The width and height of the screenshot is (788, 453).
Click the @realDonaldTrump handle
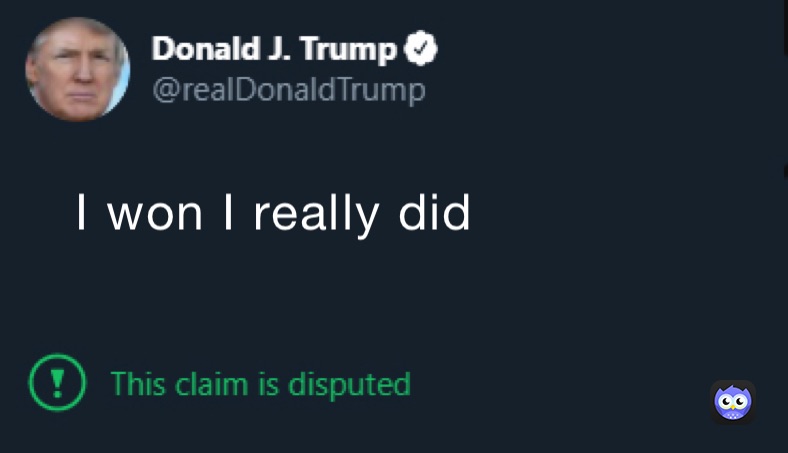pyautogui.click(x=288, y=90)
